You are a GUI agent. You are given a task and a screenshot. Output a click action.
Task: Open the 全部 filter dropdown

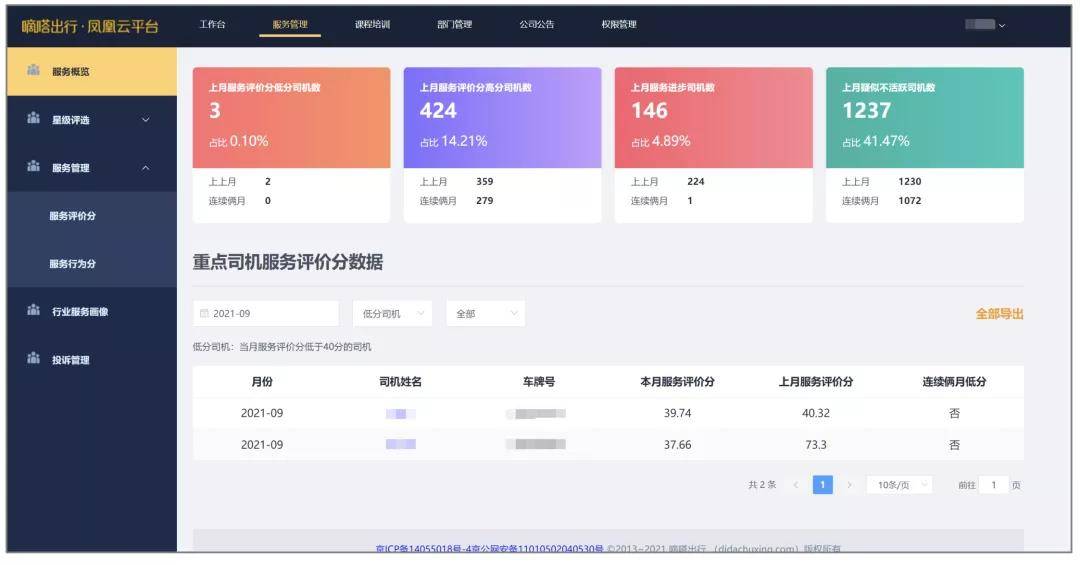click(x=486, y=314)
